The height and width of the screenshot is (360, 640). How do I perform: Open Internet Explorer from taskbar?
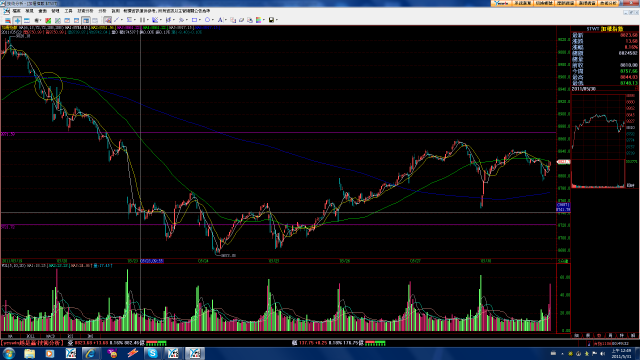tap(91, 353)
